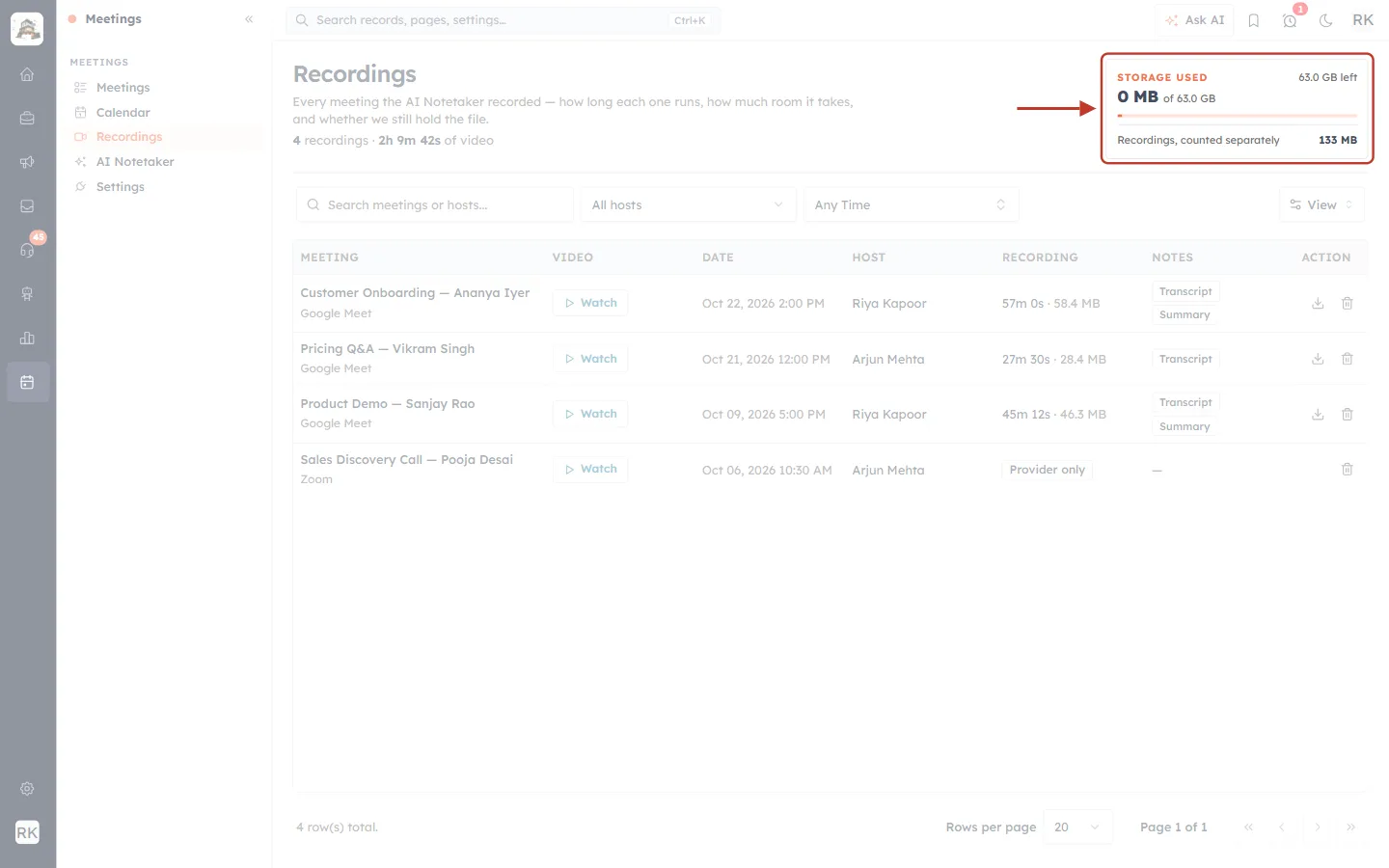The image size is (1389, 868).
Task: Watch the Pricing Q&A recording
Action: [590, 359]
